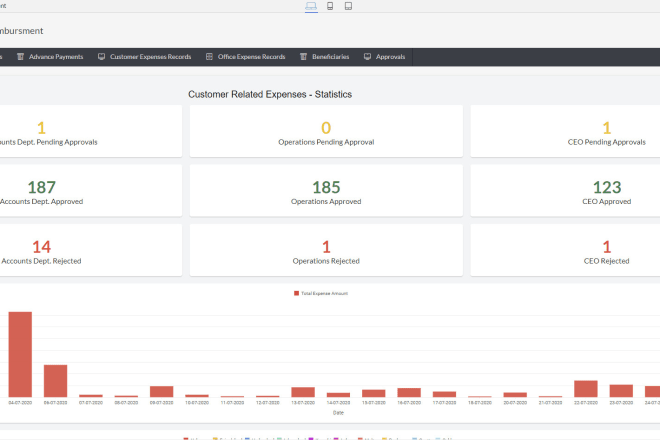Click the Beneficiaries nav icon

pos(303,57)
